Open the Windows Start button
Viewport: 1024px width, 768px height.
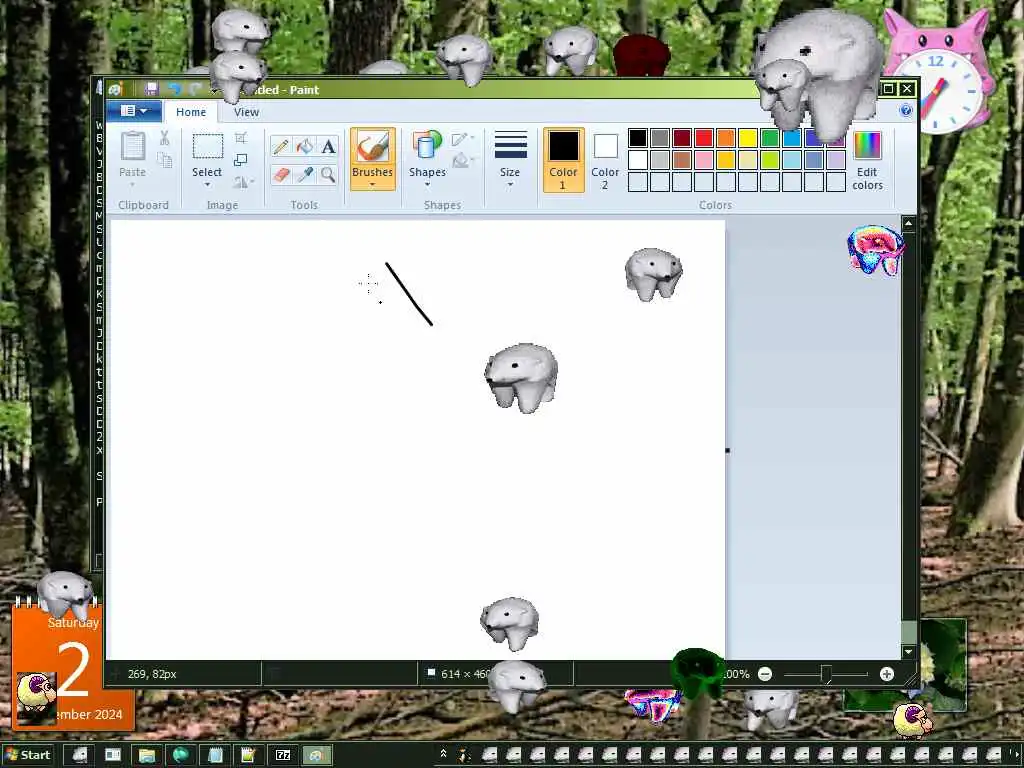coord(27,755)
